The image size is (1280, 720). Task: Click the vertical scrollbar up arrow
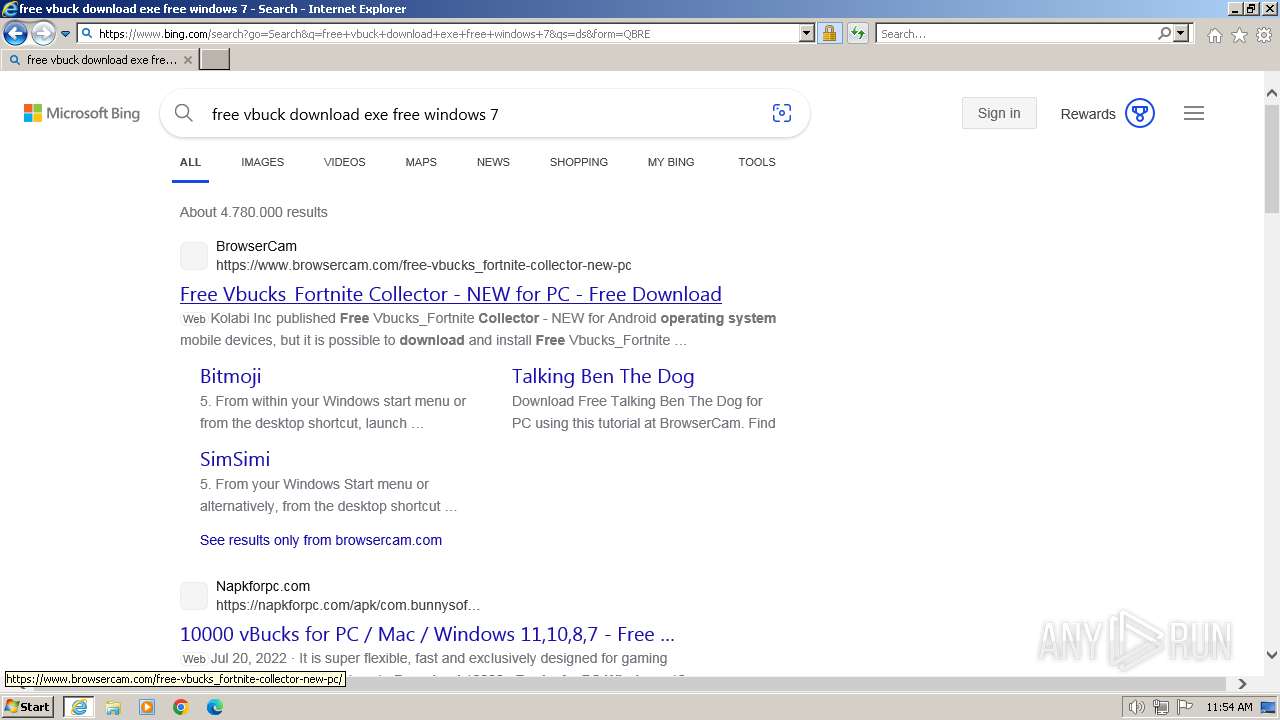(1272, 93)
